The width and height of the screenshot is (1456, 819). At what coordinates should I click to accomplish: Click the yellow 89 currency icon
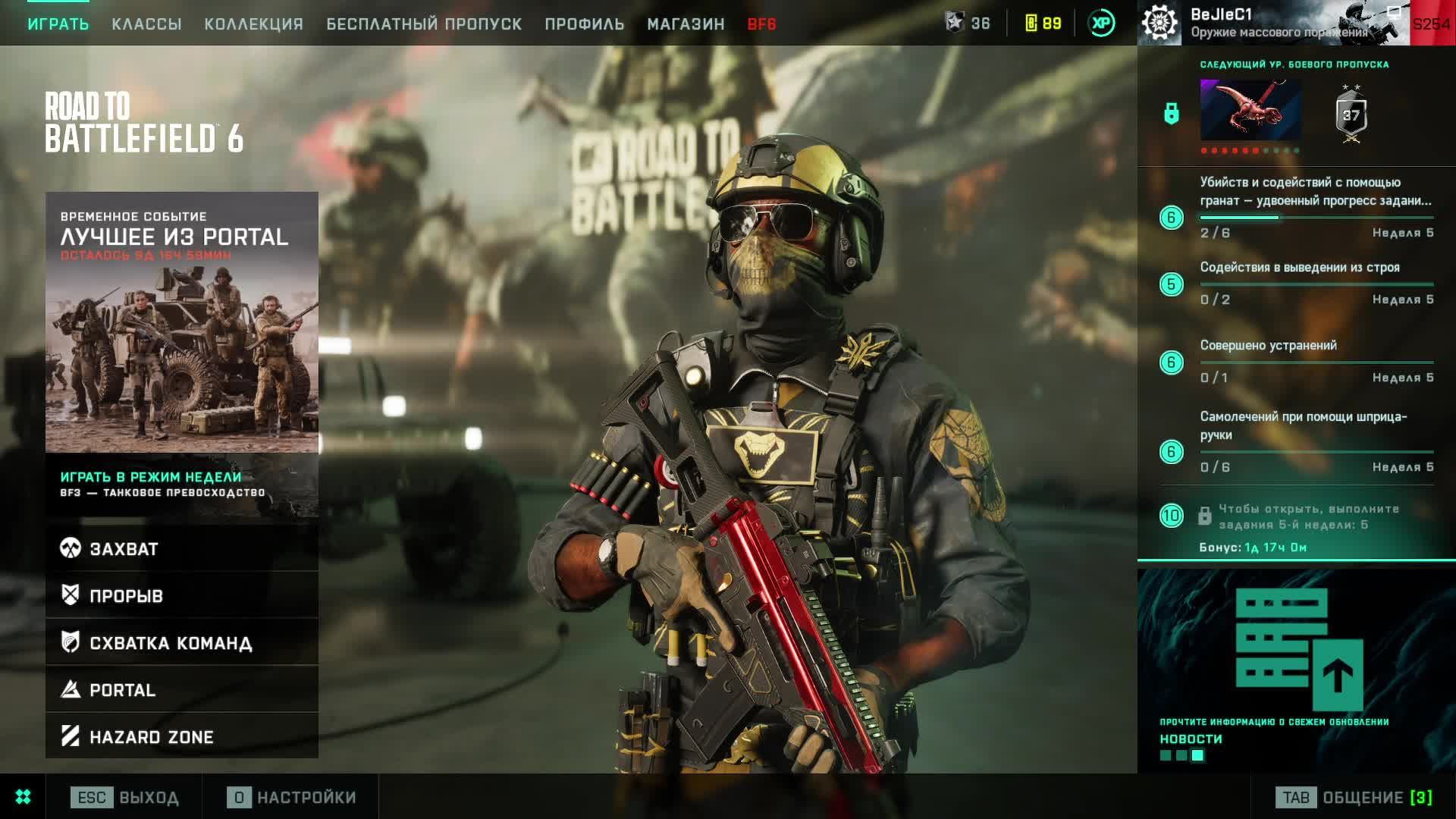(1031, 24)
